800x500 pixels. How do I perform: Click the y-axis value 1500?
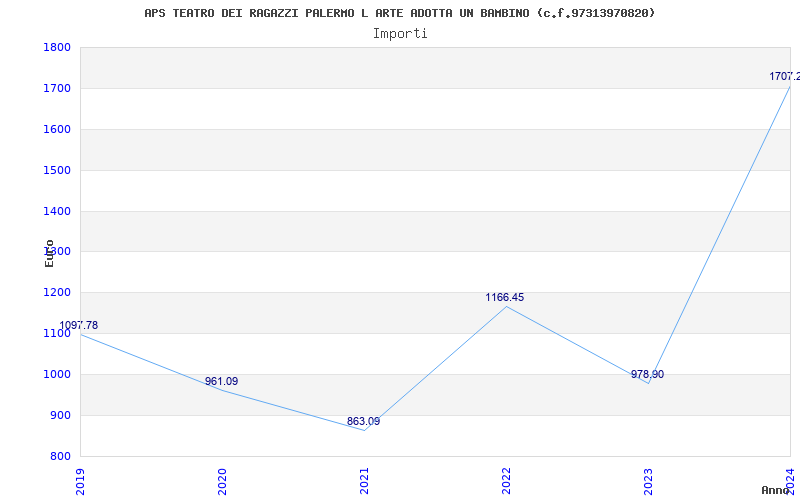pos(57,170)
